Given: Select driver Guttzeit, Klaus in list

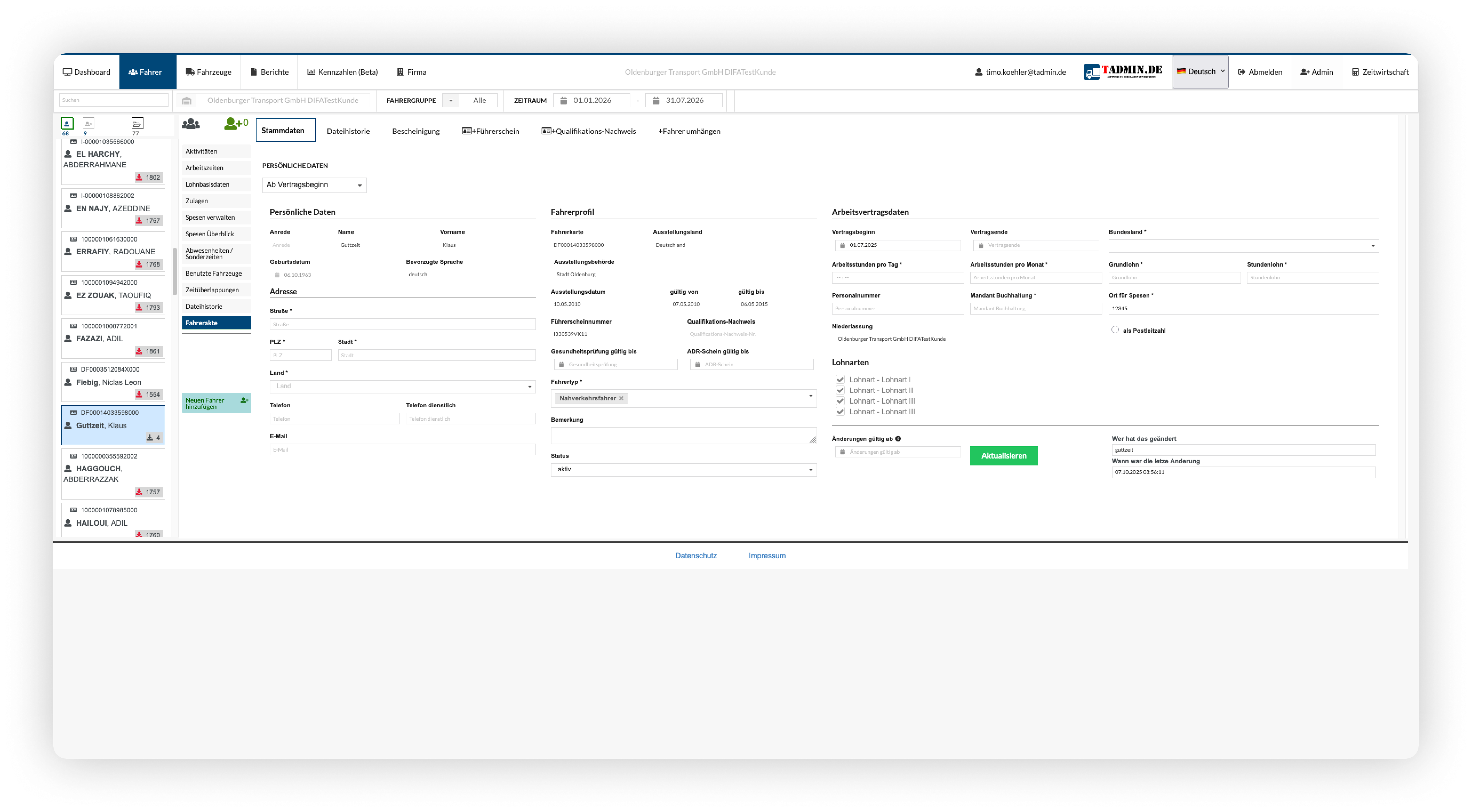Looking at the screenshot, I should 113,425.
